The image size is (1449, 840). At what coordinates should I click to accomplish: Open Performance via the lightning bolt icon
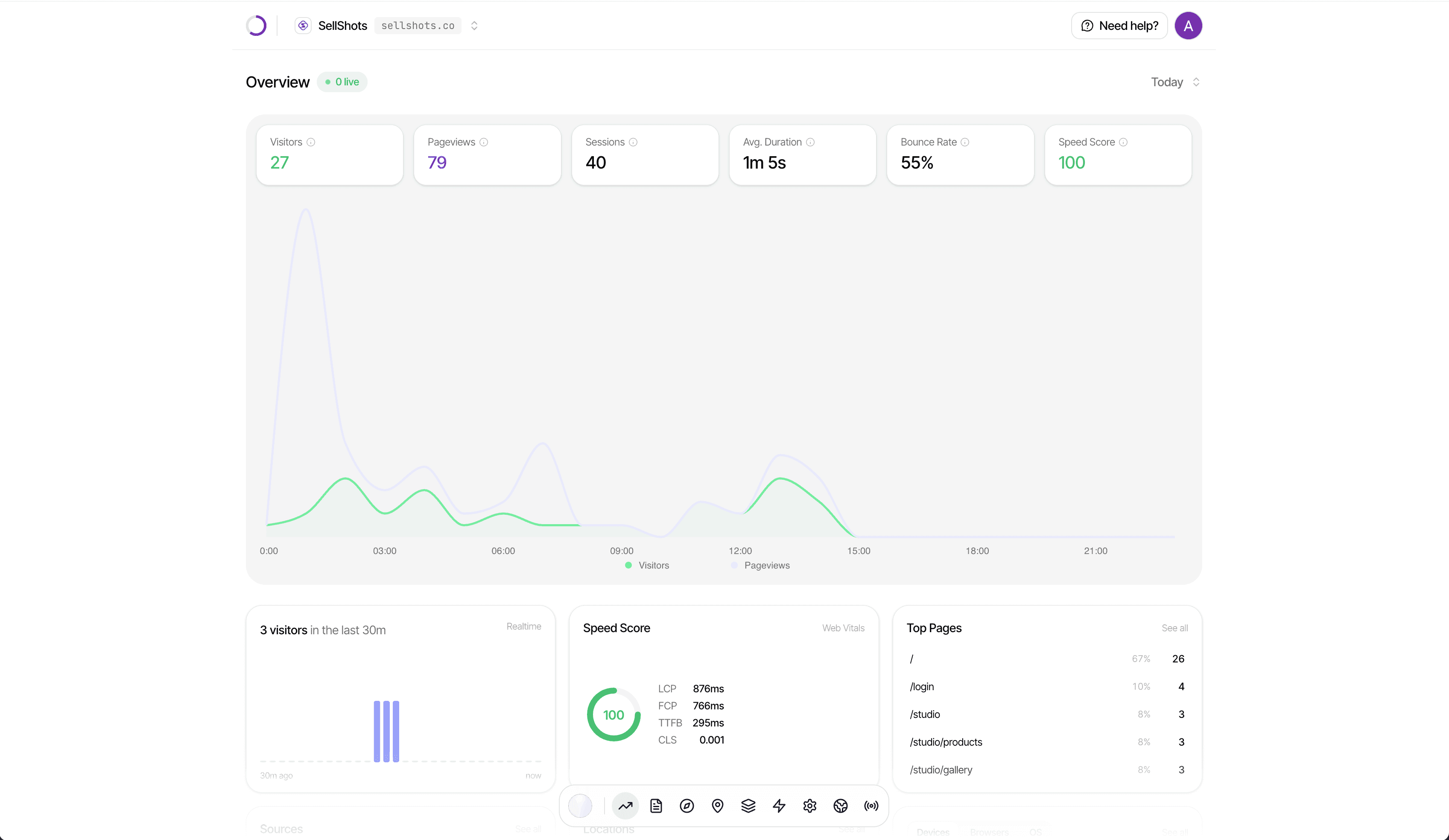coord(779,805)
